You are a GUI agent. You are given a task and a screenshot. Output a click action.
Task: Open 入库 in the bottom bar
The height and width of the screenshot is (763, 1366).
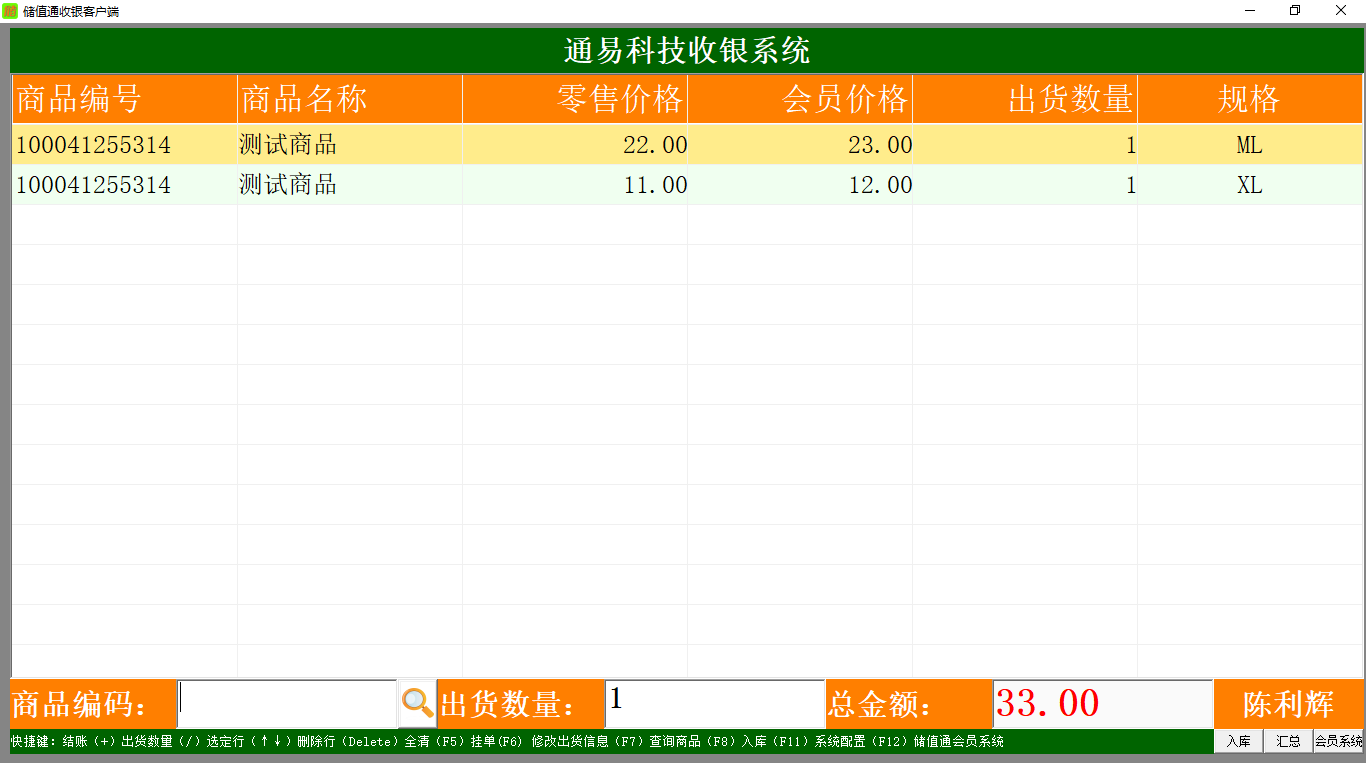(x=1238, y=741)
